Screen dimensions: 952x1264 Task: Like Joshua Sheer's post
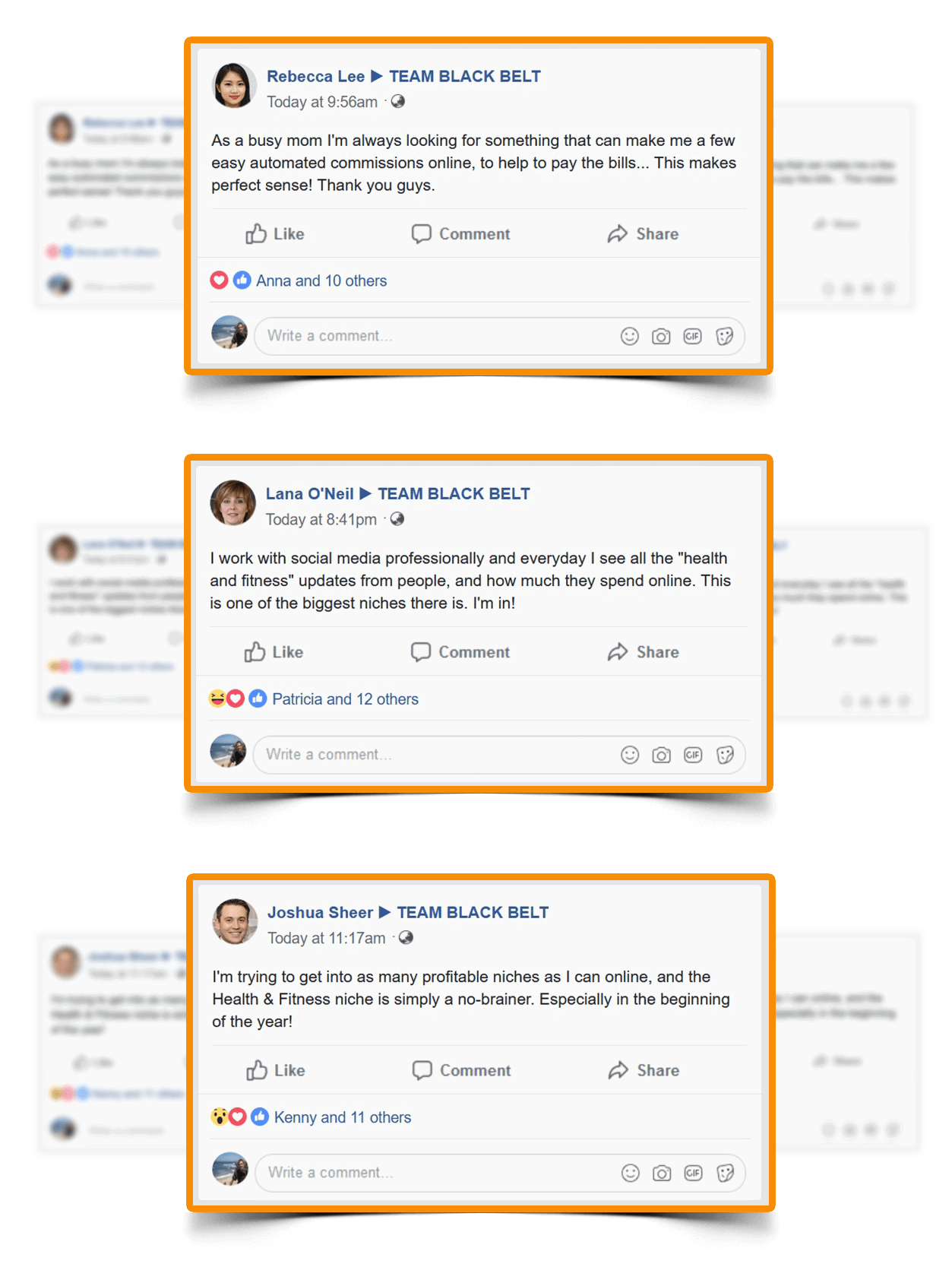(275, 1070)
